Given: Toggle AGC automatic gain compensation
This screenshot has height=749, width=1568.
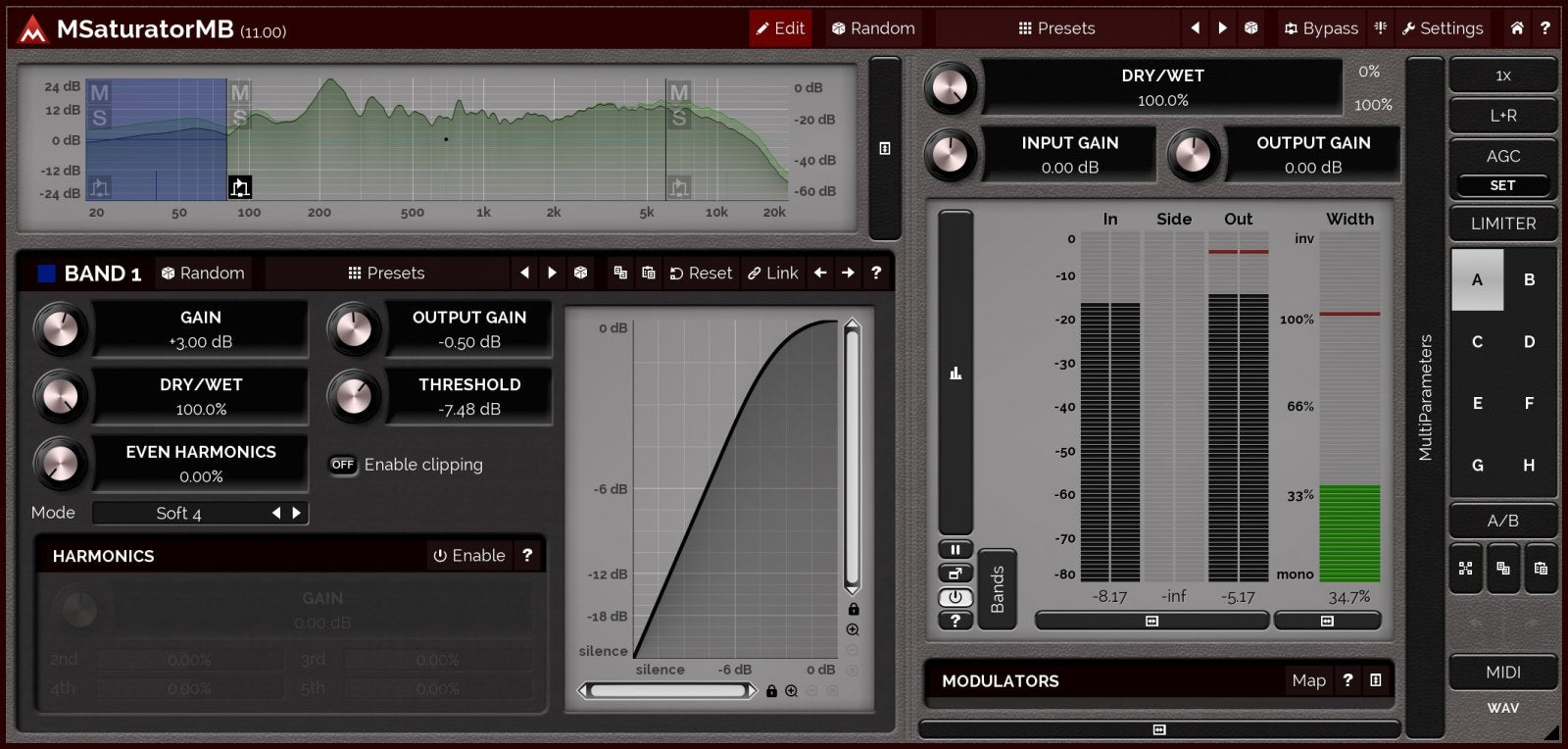Looking at the screenshot, I should point(1503,156).
